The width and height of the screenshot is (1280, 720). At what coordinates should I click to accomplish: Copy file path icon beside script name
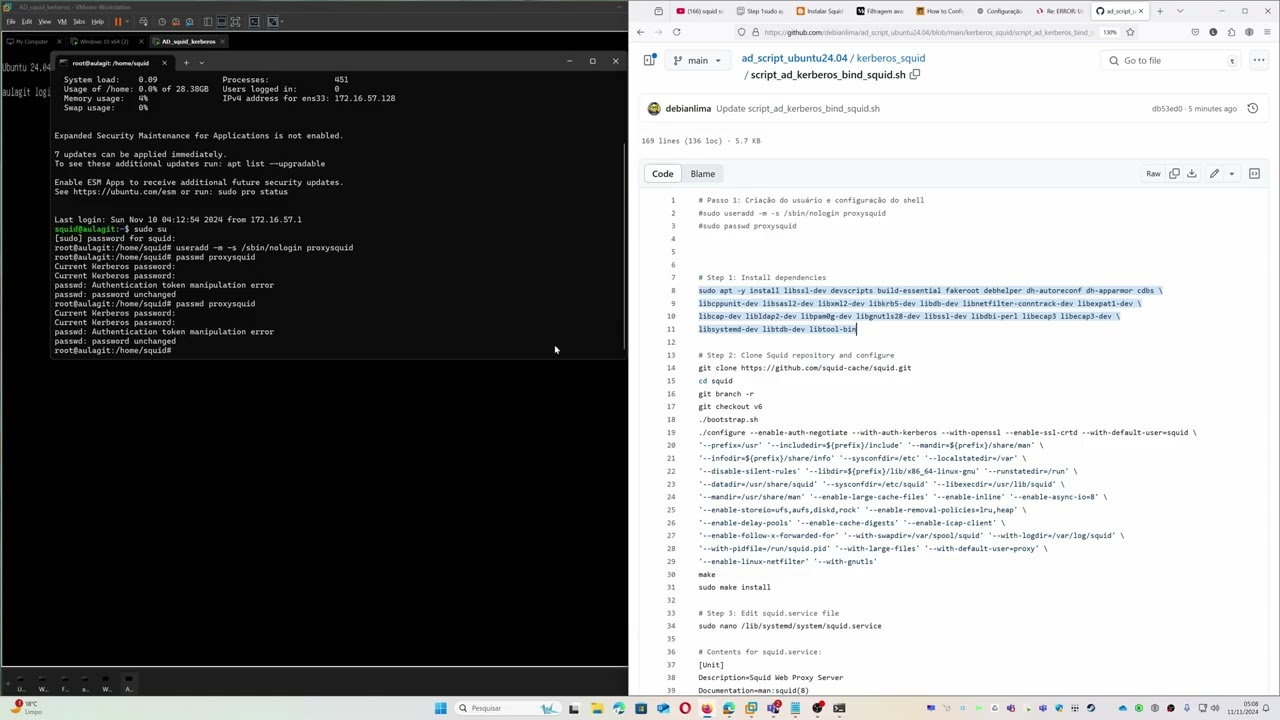tap(914, 75)
